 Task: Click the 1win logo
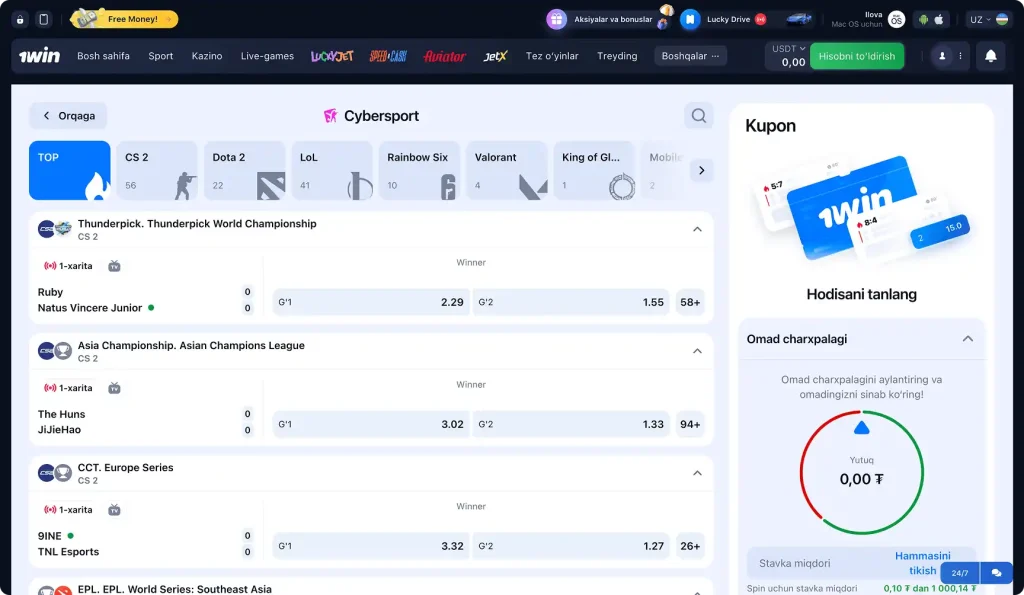[39, 56]
